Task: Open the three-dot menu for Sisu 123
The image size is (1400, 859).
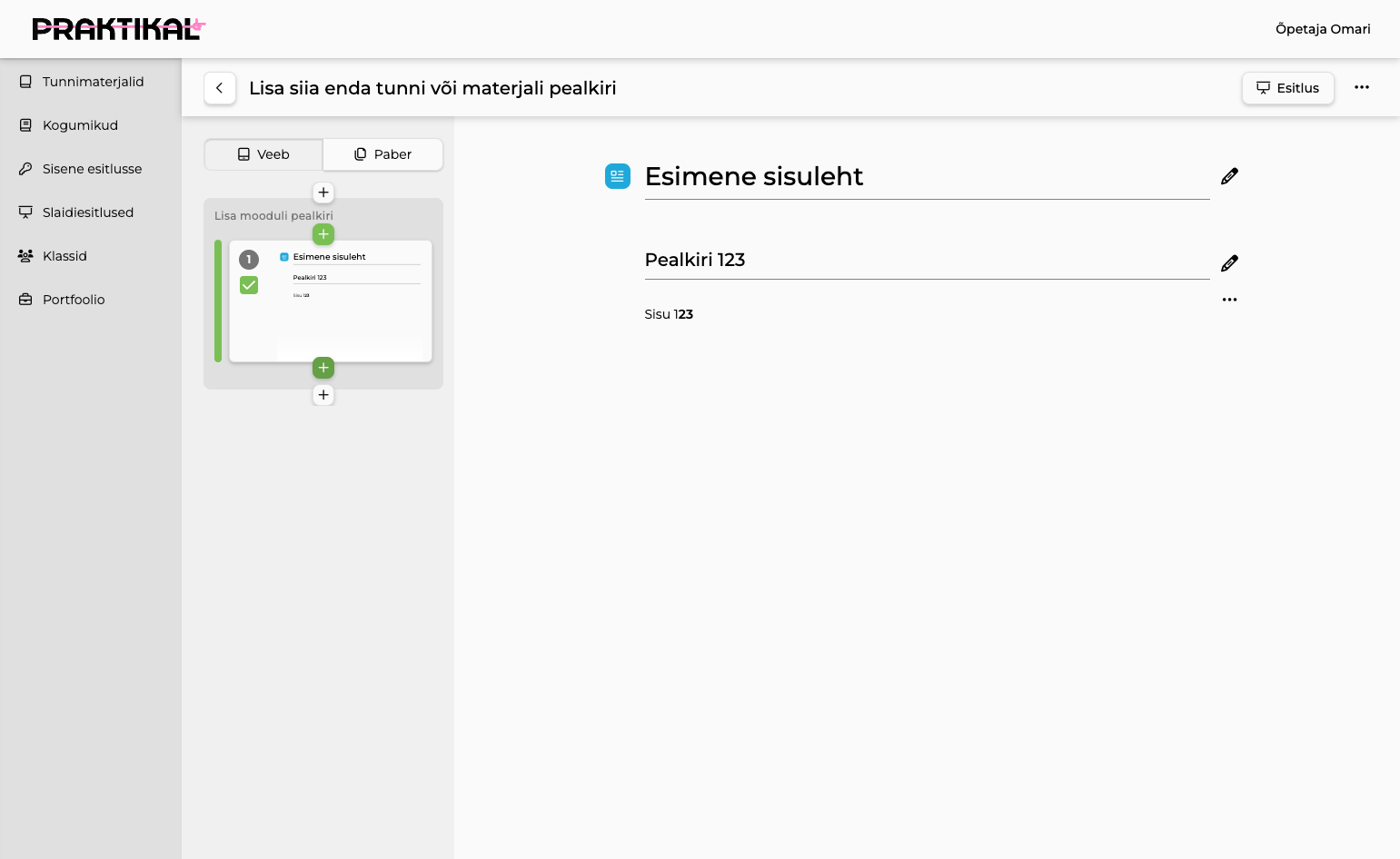Action: tap(1229, 300)
